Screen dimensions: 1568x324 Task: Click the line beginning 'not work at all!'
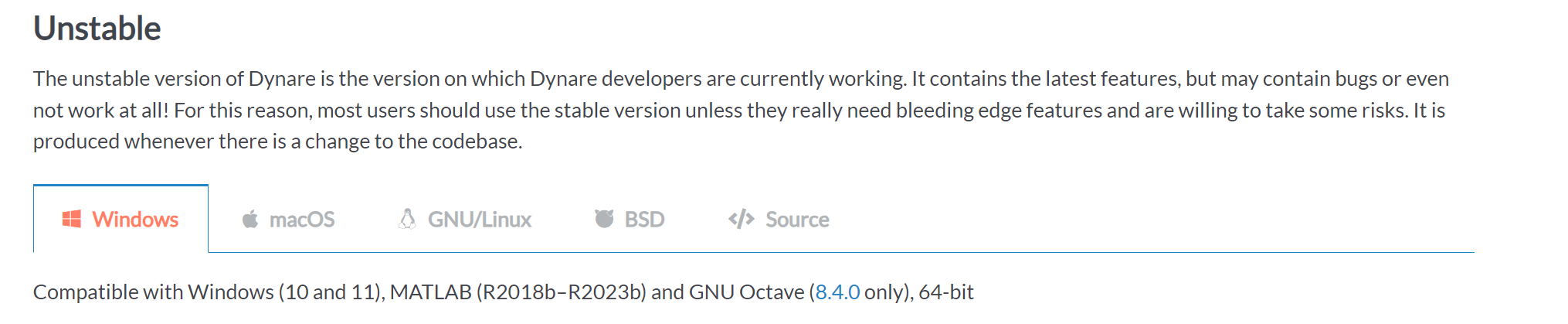click(739, 111)
